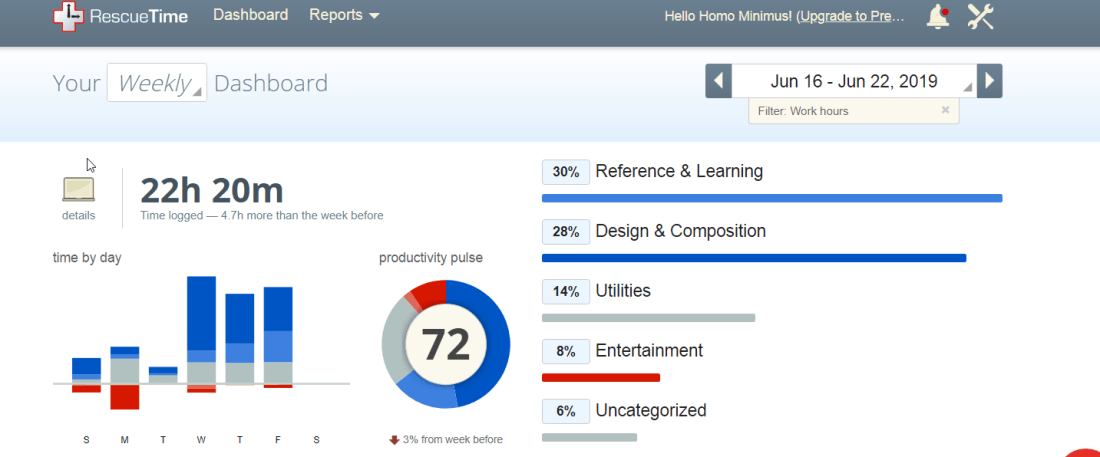Open the Reports dropdown menu

[344, 15]
